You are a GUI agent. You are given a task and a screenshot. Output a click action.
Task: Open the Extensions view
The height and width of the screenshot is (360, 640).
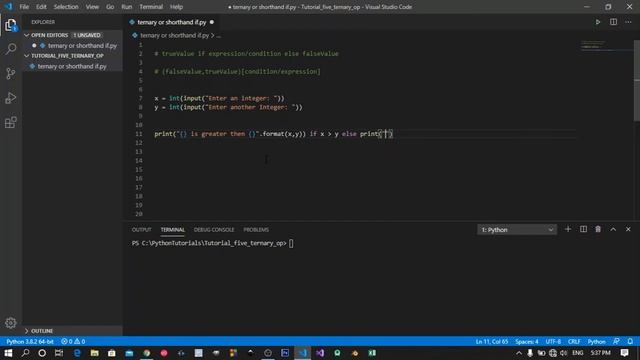(11, 122)
